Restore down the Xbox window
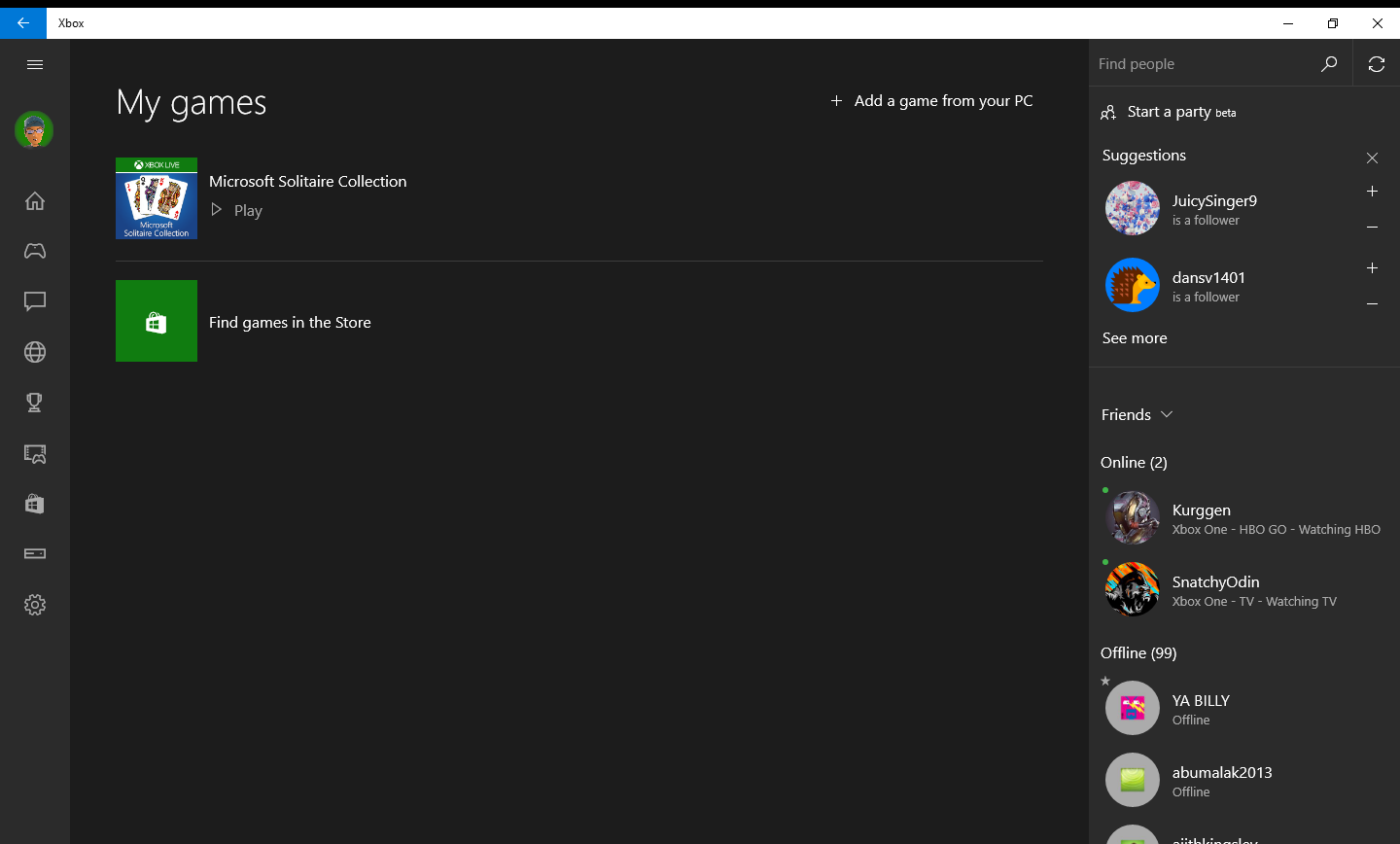Image resolution: width=1400 pixels, height=844 pixels. 1333,23
